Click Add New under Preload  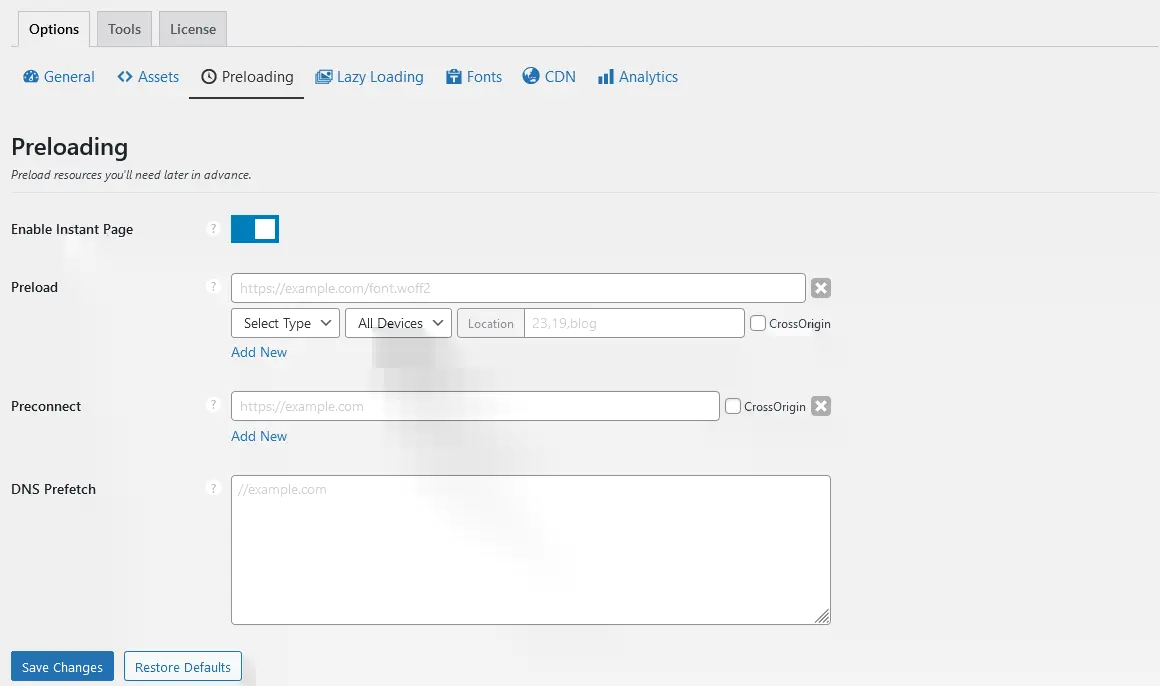[259, 352]
